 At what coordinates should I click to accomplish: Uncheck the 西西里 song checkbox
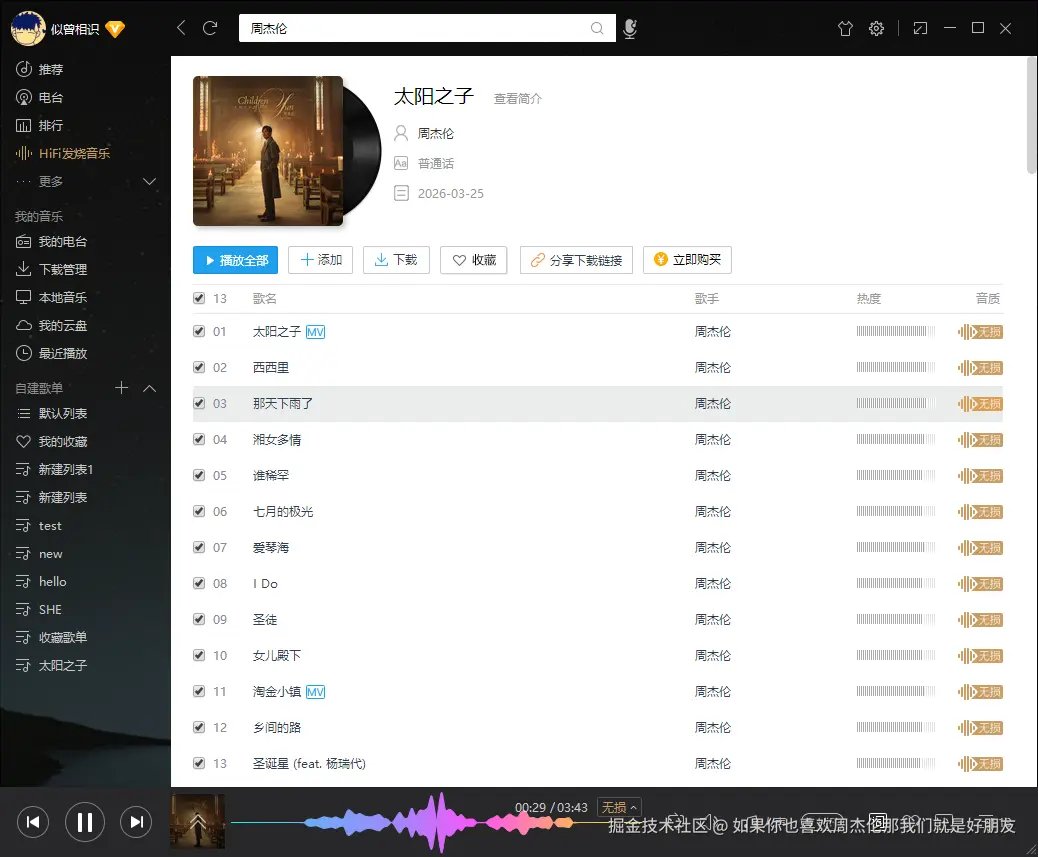199,367
